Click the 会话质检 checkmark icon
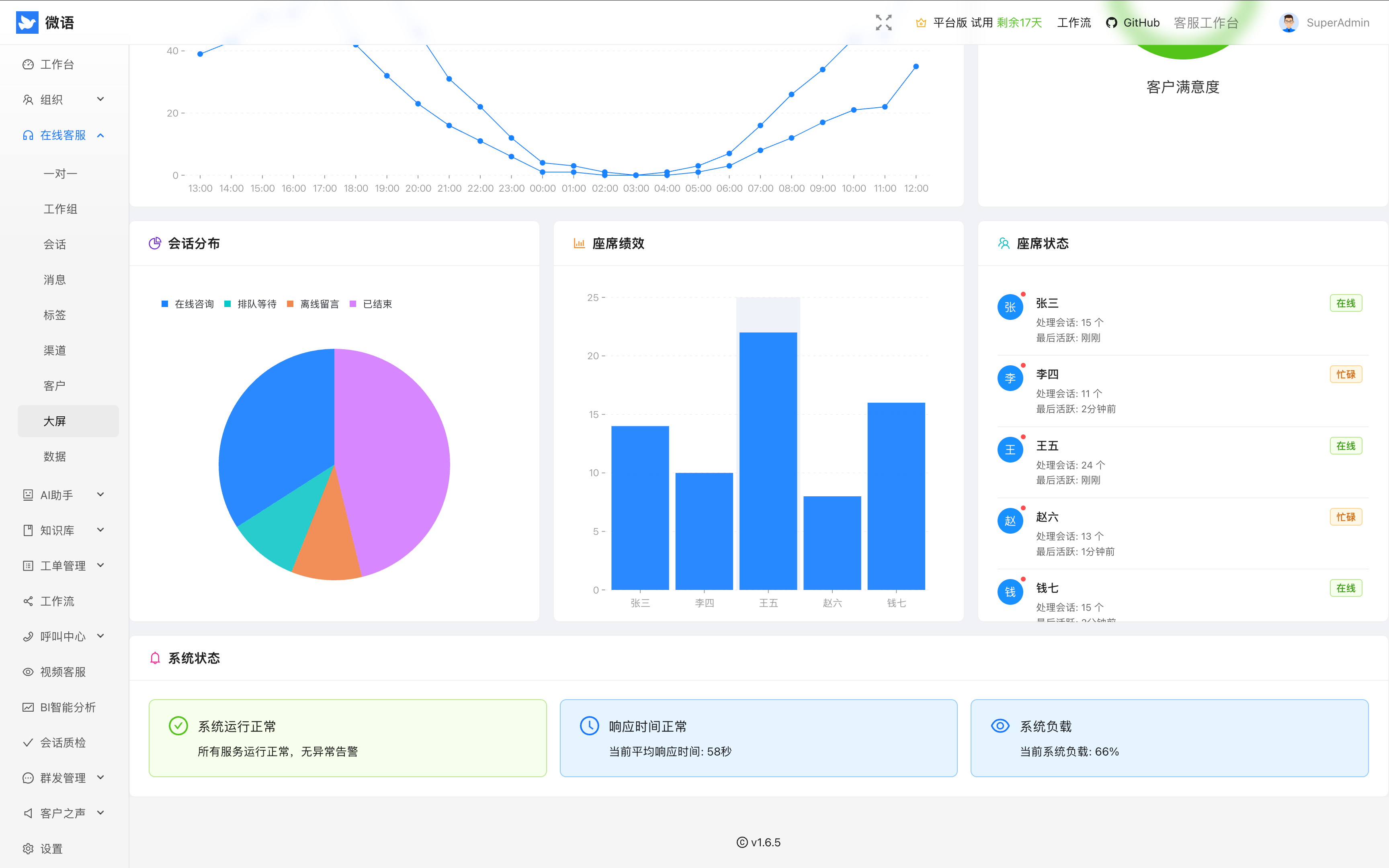This screenshot has height=868, width=1389. click(28, 743)
